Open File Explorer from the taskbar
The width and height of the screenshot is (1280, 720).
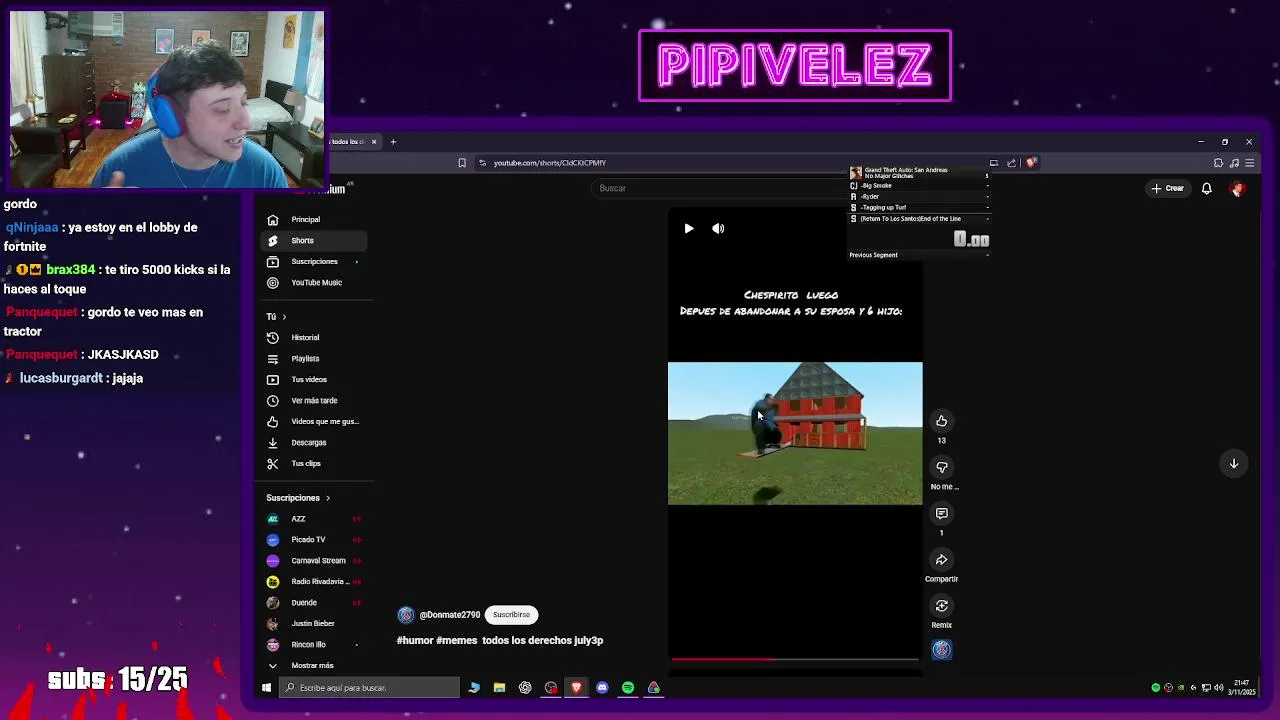[x=499, y=688]
